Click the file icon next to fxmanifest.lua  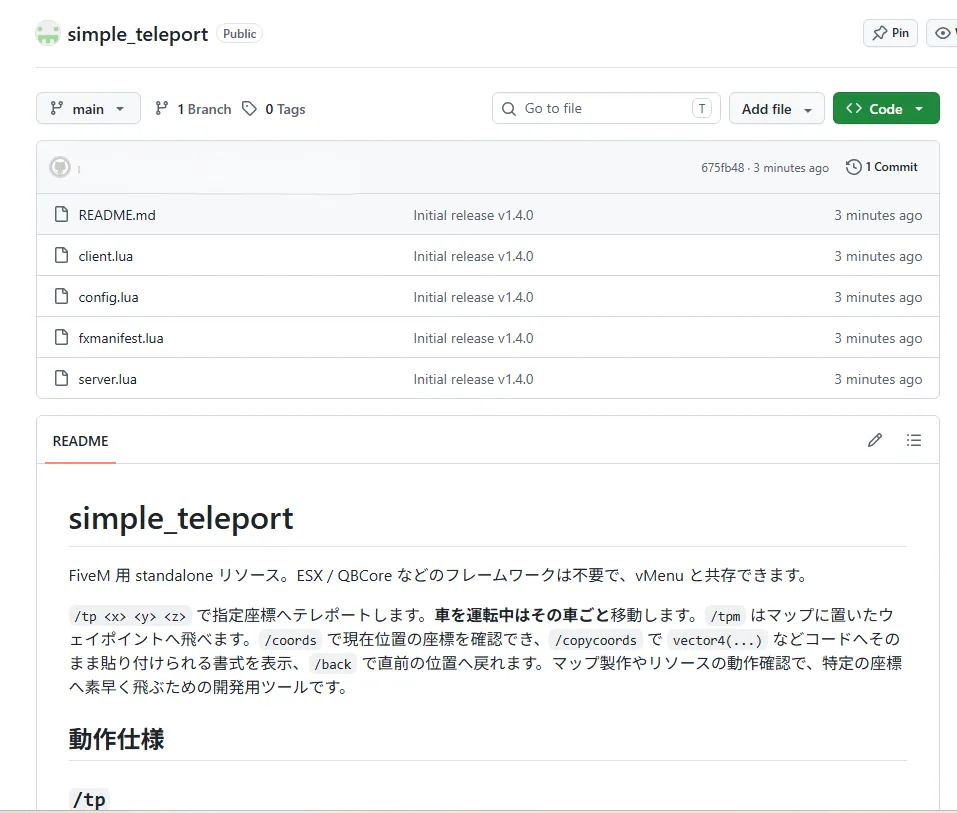click(62, 337)
